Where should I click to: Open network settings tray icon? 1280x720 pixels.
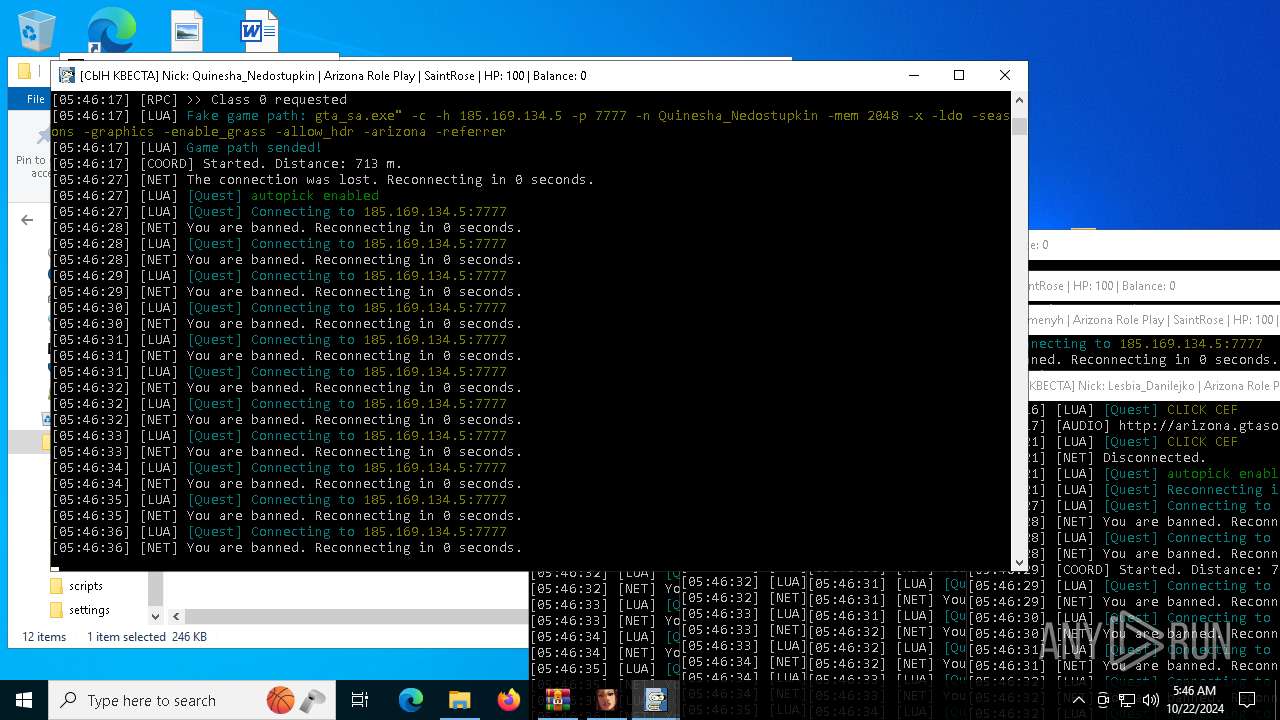pyautogui.click(x=1127, y=700)
